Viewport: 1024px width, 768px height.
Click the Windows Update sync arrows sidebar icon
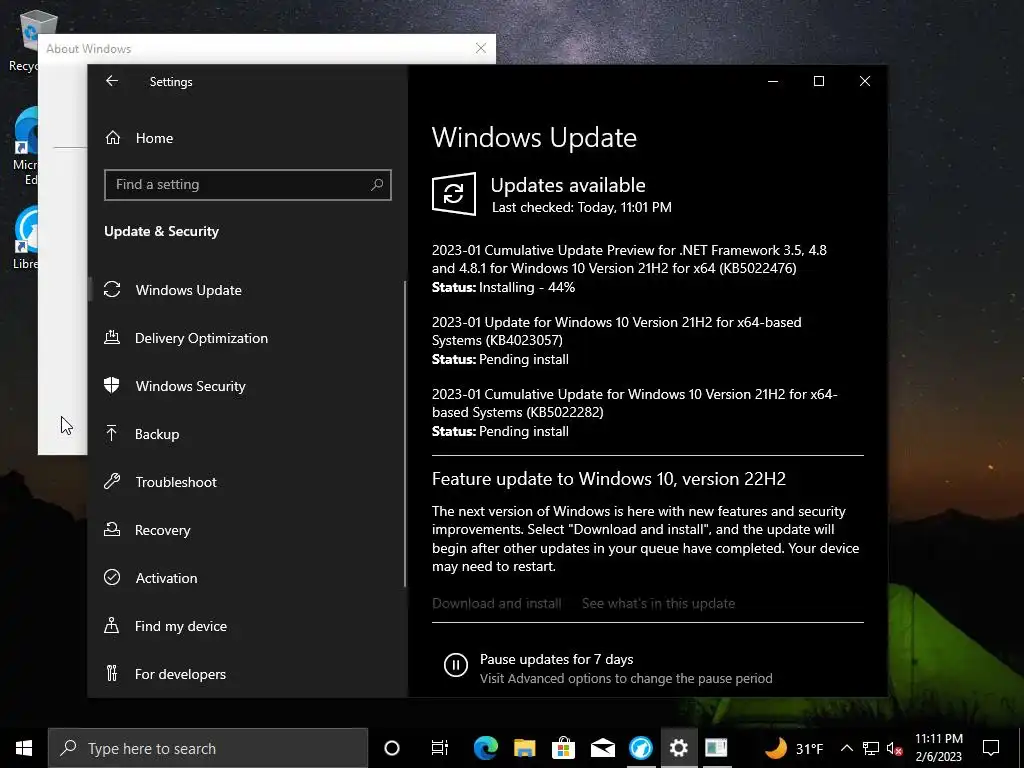[112, 289]
